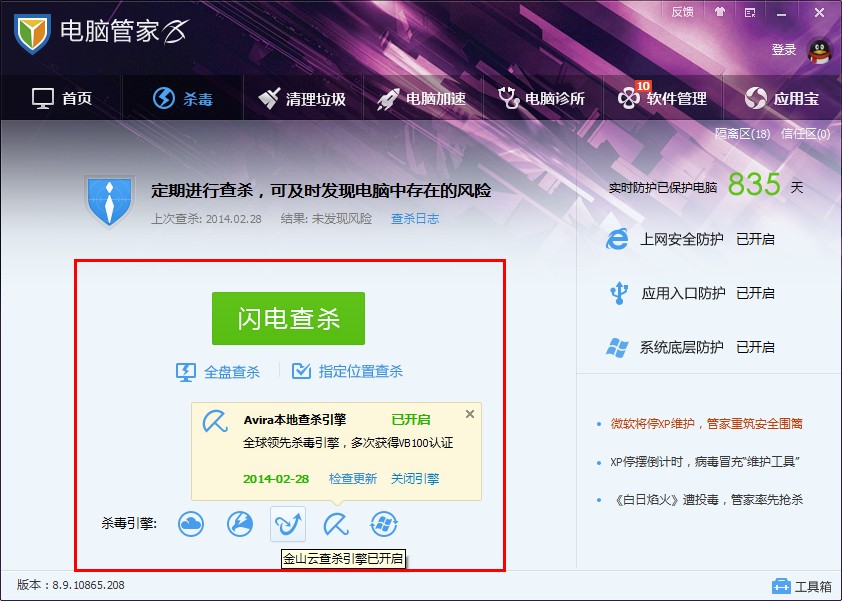842x601 pixels.
Task: Click the cloud scan engine icon
Action: coord(191,524)
